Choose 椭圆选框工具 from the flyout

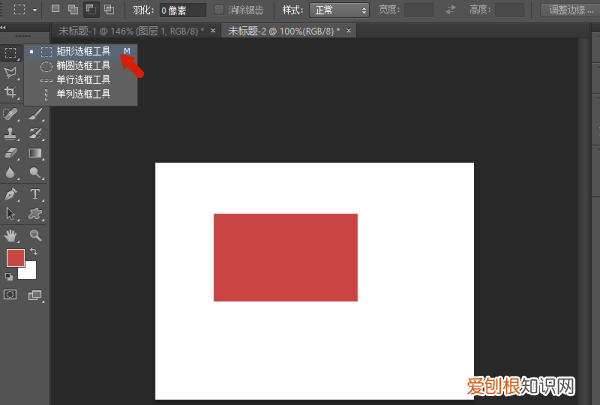[x=81, y=66]
